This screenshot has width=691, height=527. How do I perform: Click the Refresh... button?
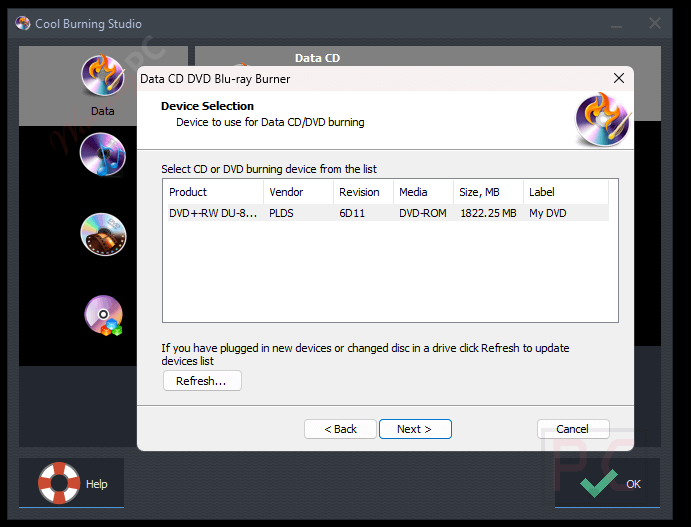(x=202, y=381)
